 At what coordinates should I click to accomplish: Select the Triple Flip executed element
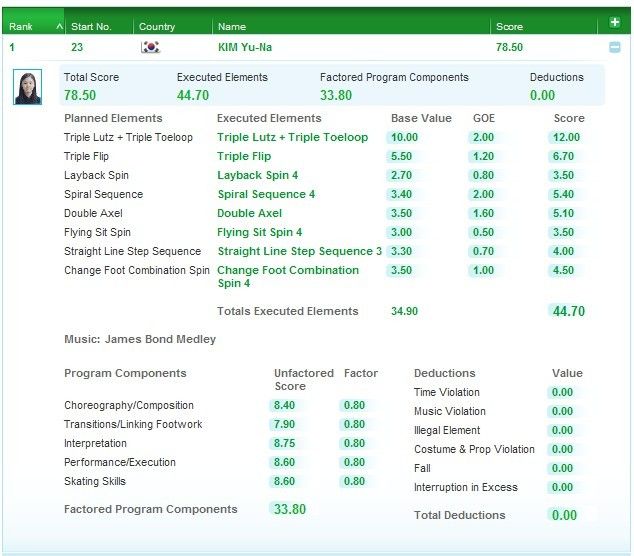244,156
